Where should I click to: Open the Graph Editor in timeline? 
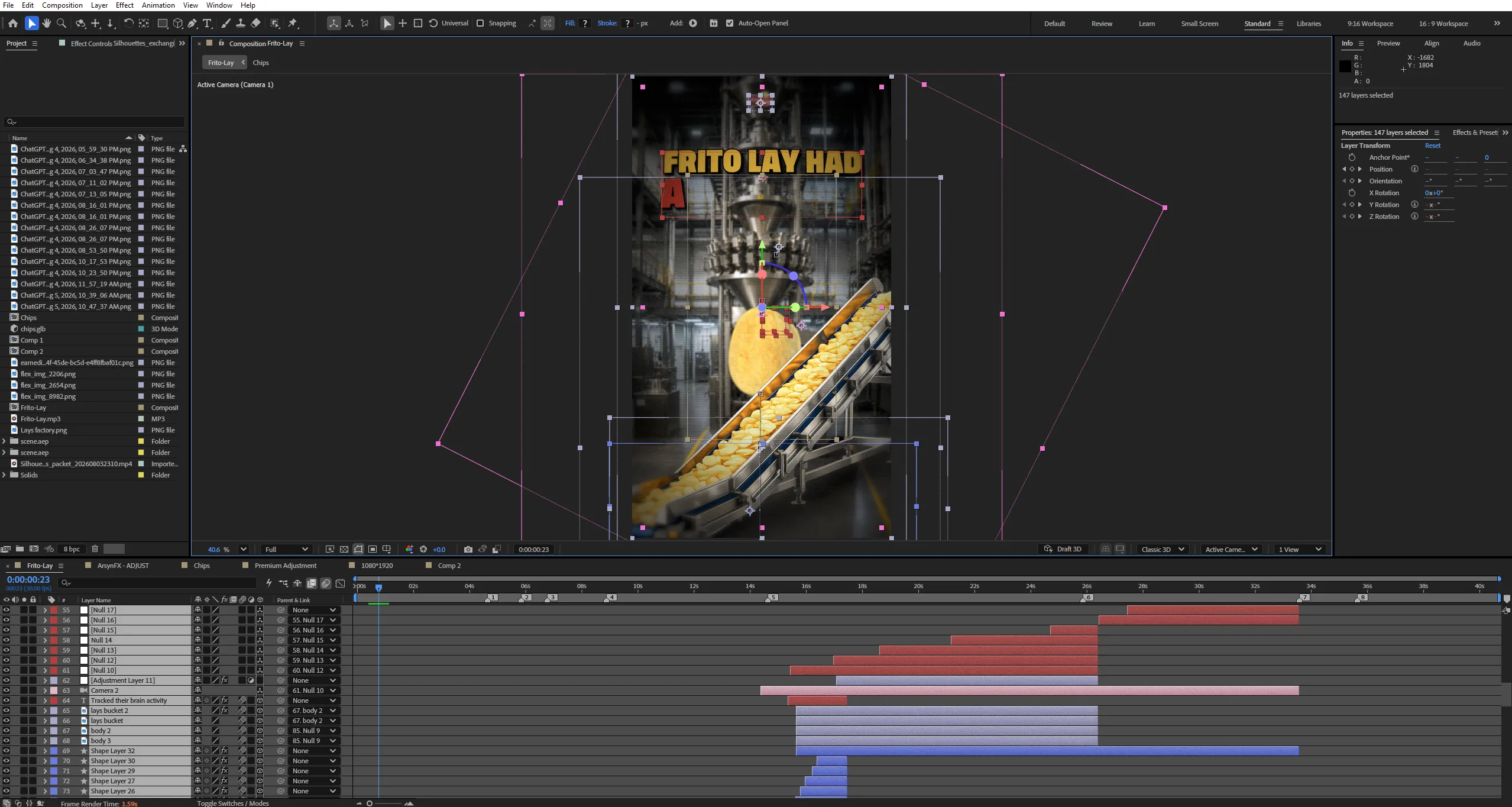point(340,583)
